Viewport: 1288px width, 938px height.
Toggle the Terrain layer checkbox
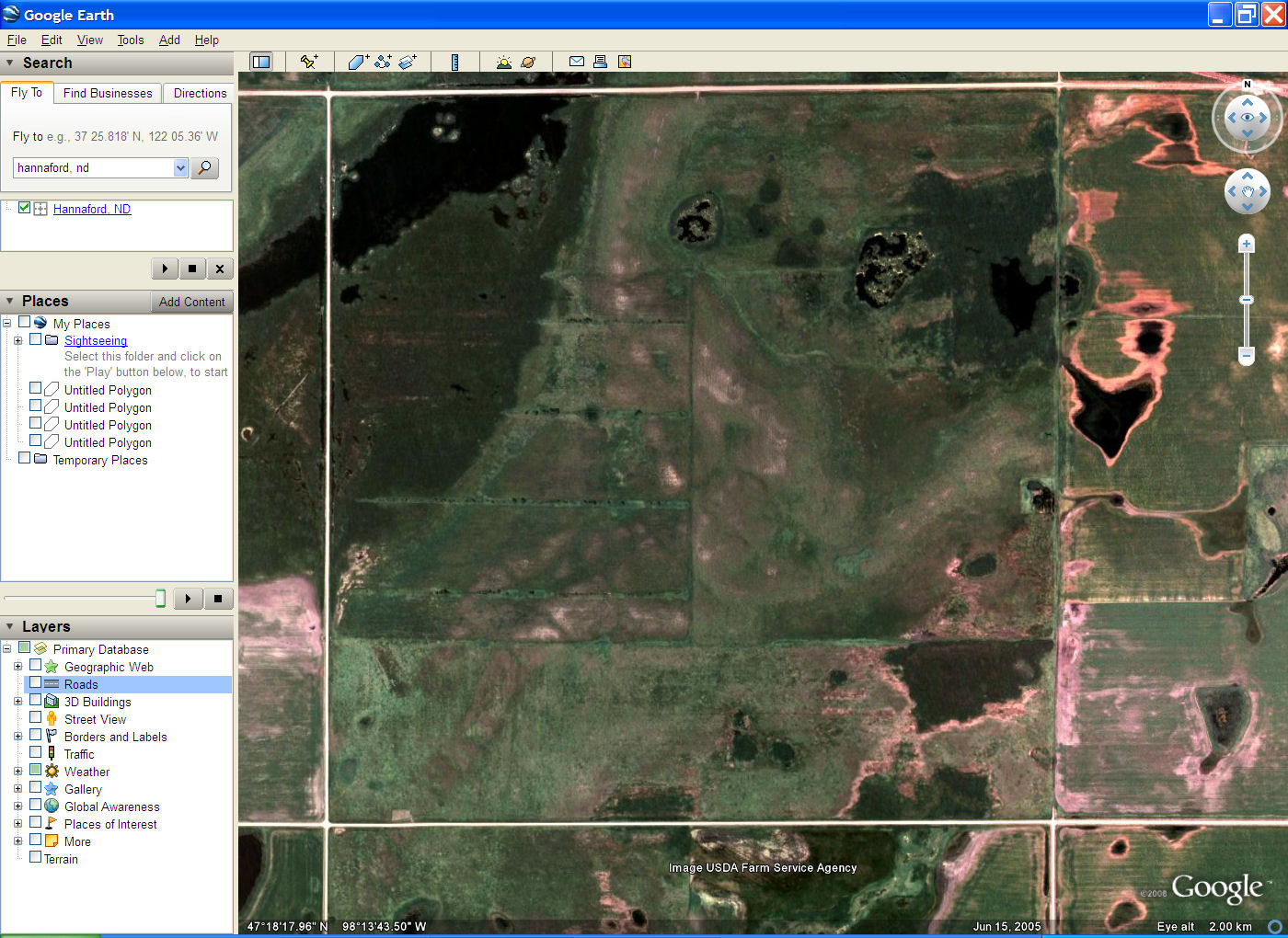pyautogui.click(x=36, y=857)
